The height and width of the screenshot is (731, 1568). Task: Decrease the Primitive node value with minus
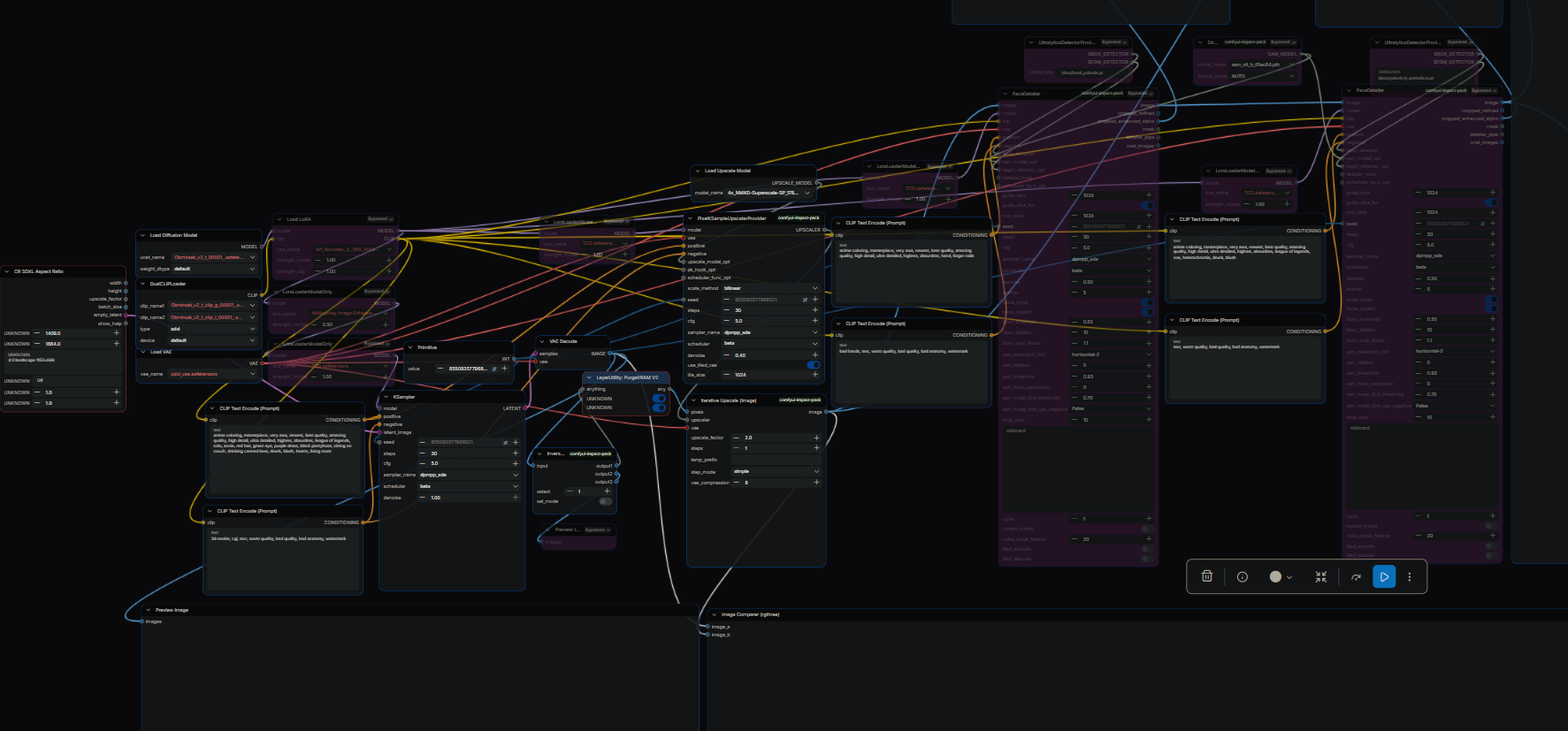pos(440,369)
